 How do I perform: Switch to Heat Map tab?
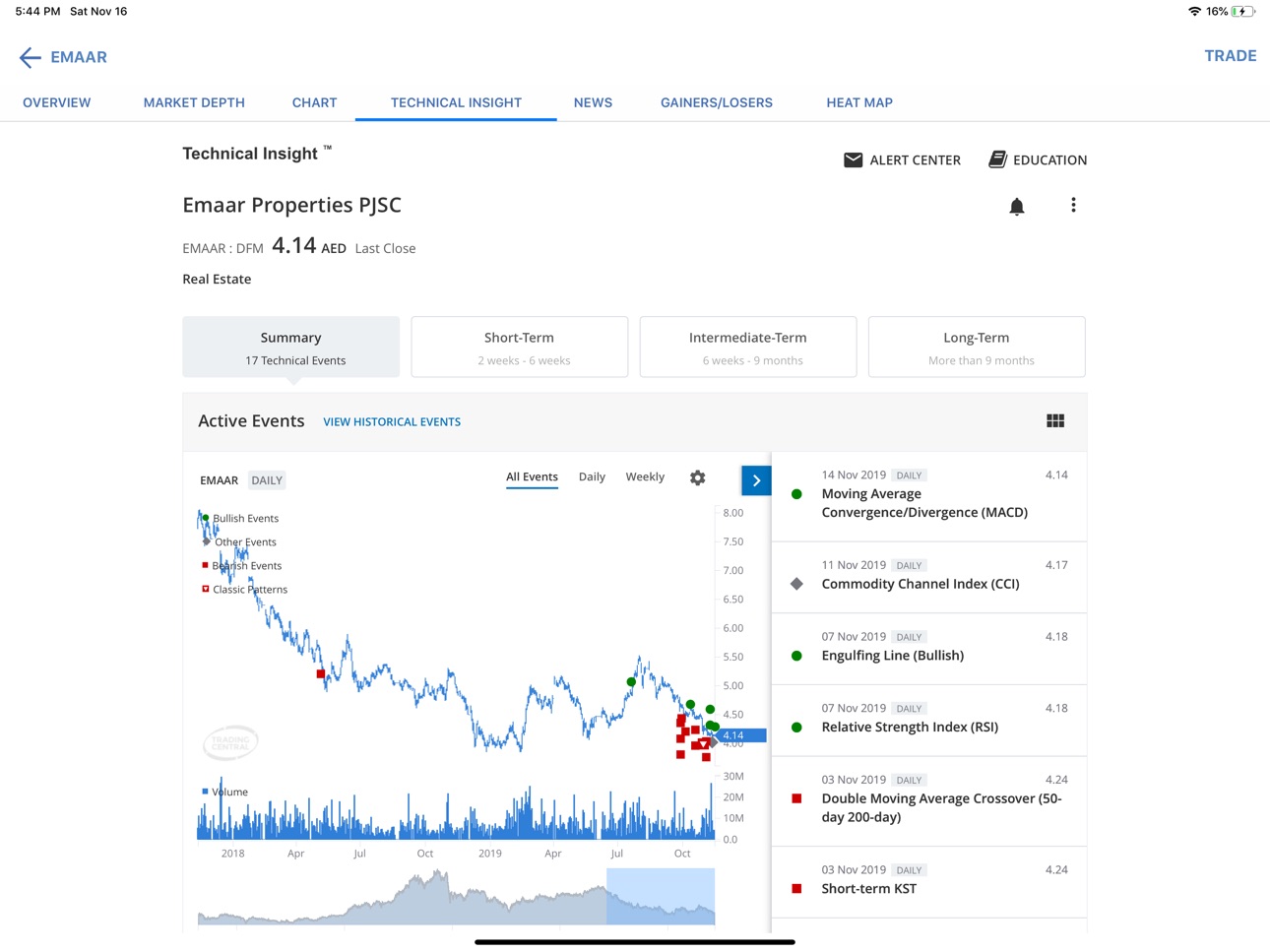pos(859,102)
